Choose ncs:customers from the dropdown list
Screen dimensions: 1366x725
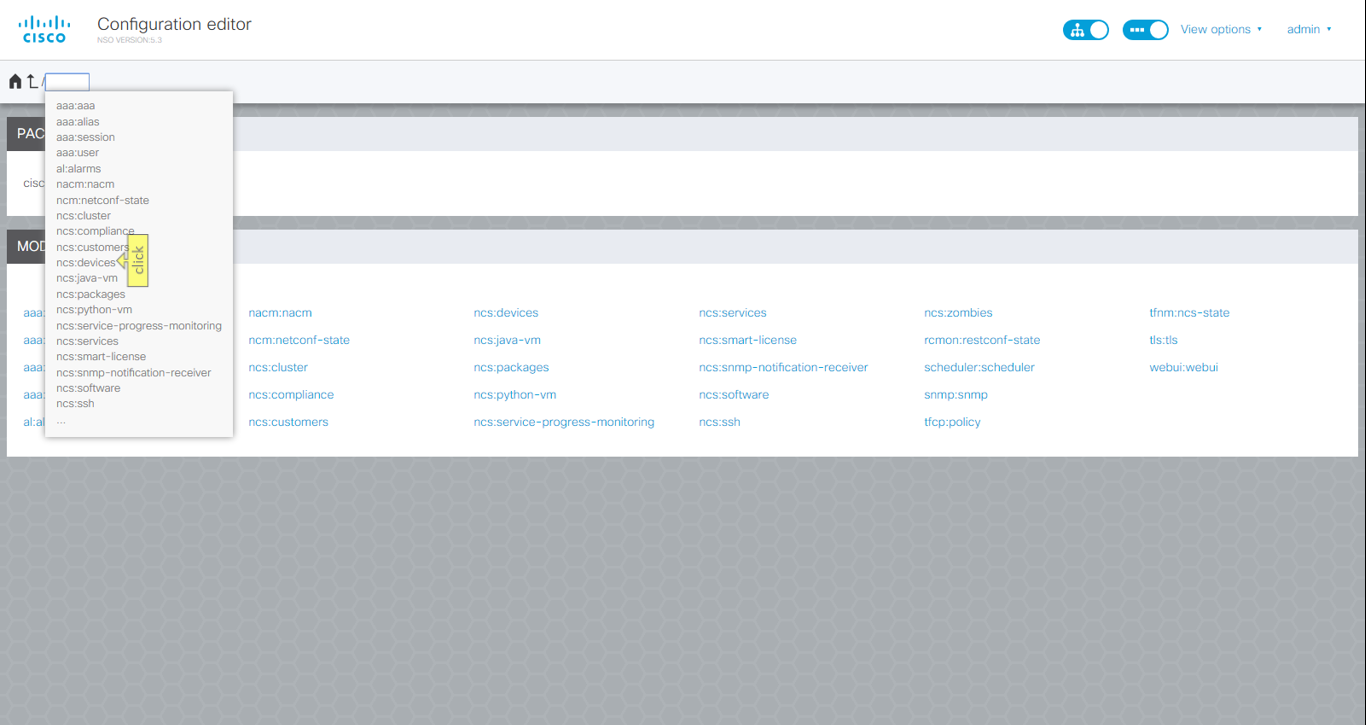tap(92, 247)
